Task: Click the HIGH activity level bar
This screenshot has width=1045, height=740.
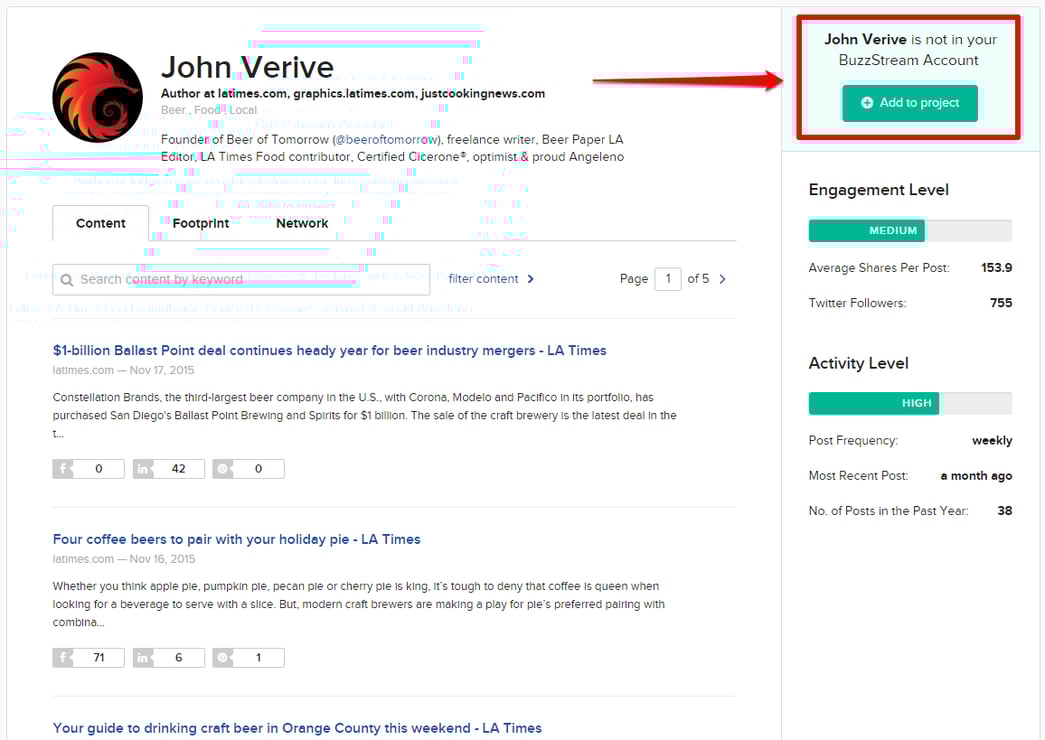Action: (x=874, y=403)
